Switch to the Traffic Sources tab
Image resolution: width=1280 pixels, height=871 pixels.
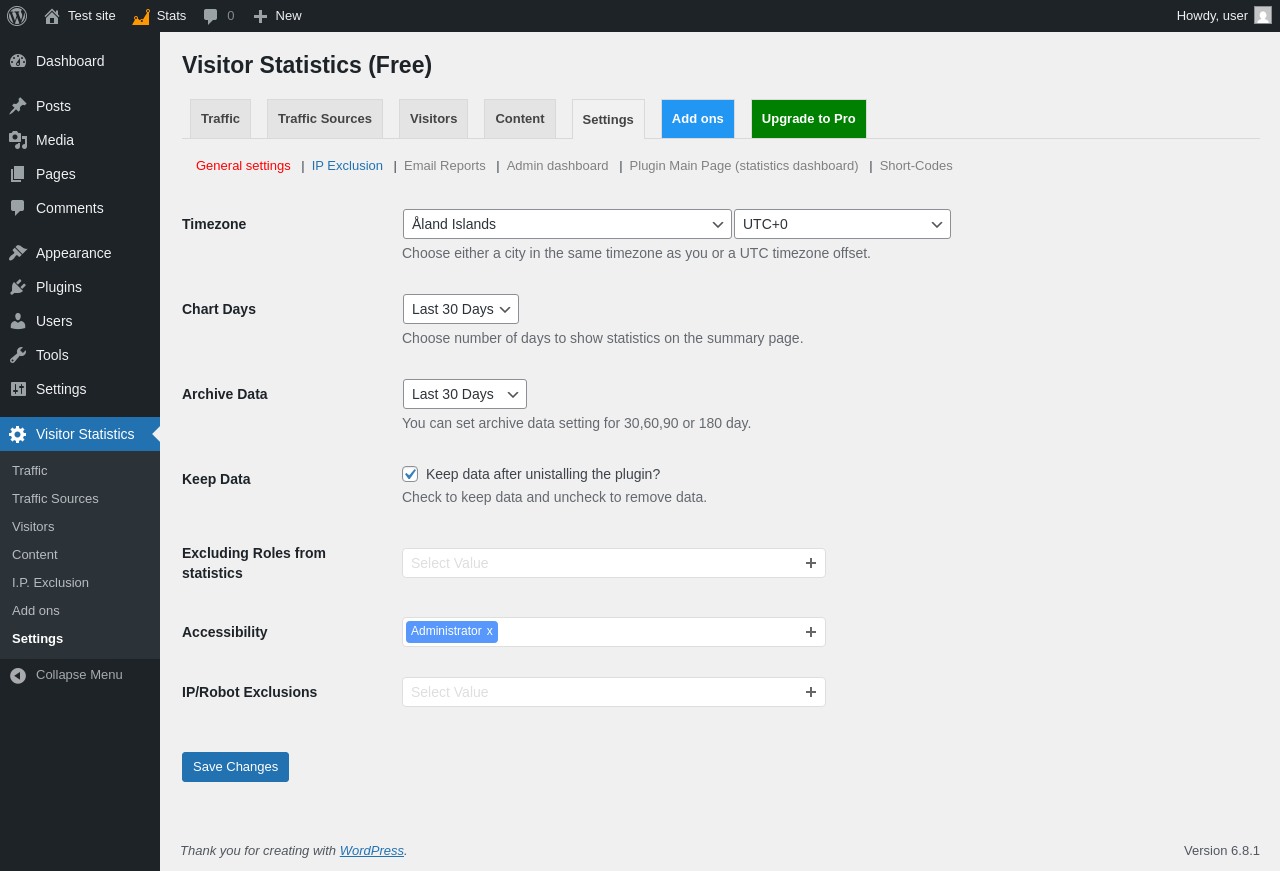[325, 119]
